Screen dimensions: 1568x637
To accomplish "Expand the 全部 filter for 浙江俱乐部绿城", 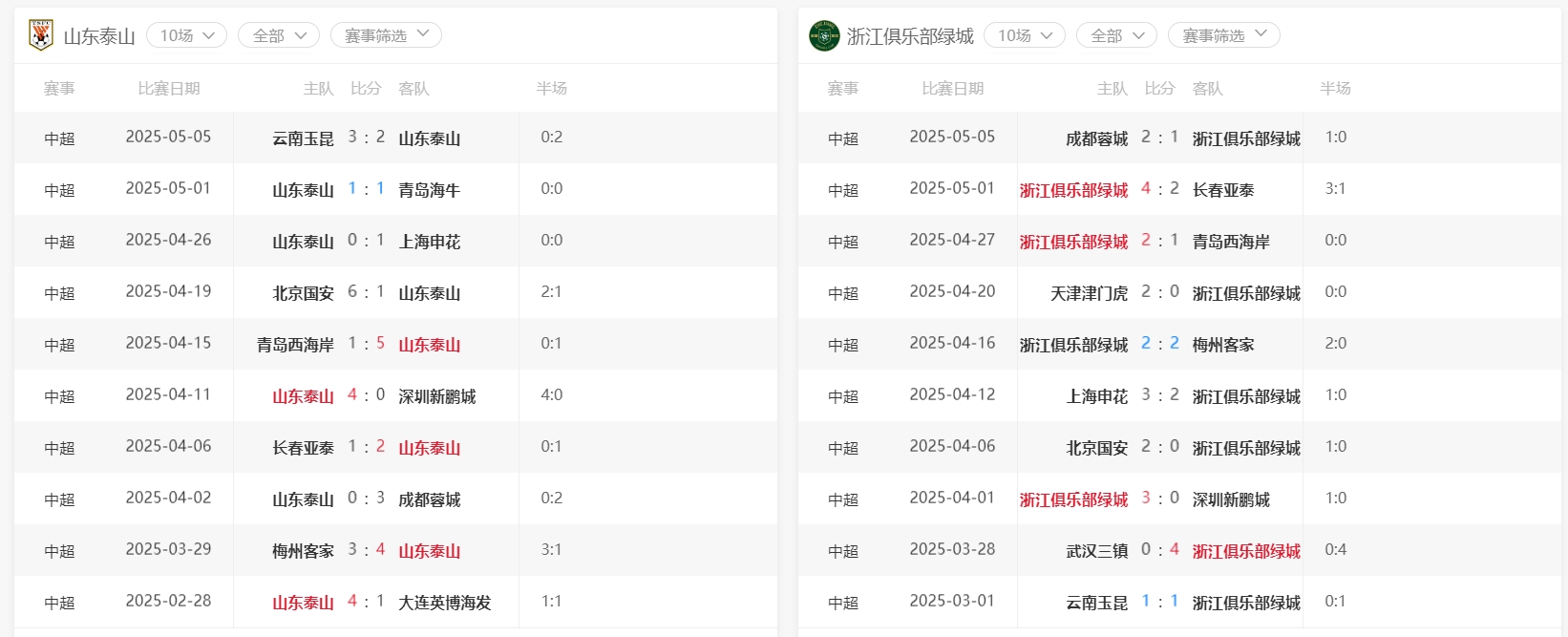I will point(1116,35).
